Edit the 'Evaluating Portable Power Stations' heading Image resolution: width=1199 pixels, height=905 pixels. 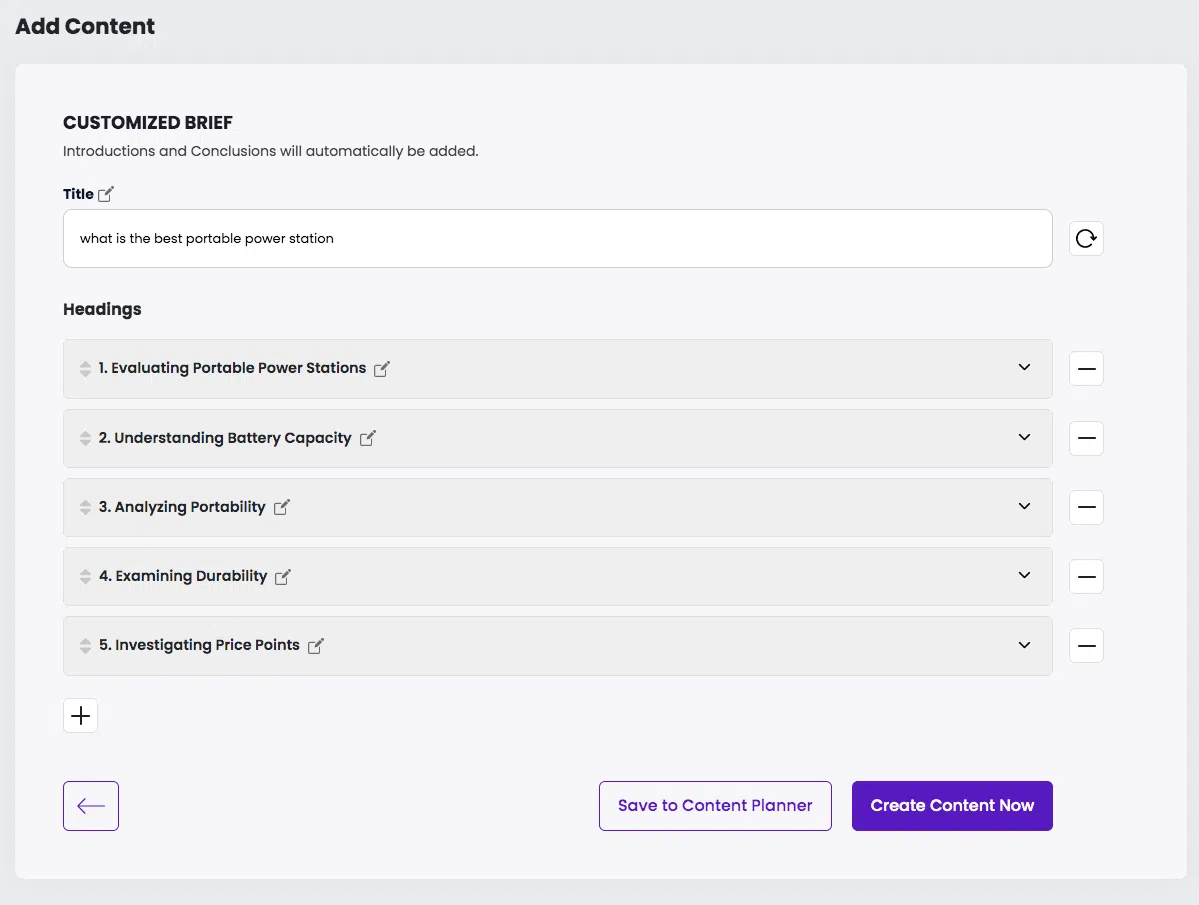coord(382,369)
